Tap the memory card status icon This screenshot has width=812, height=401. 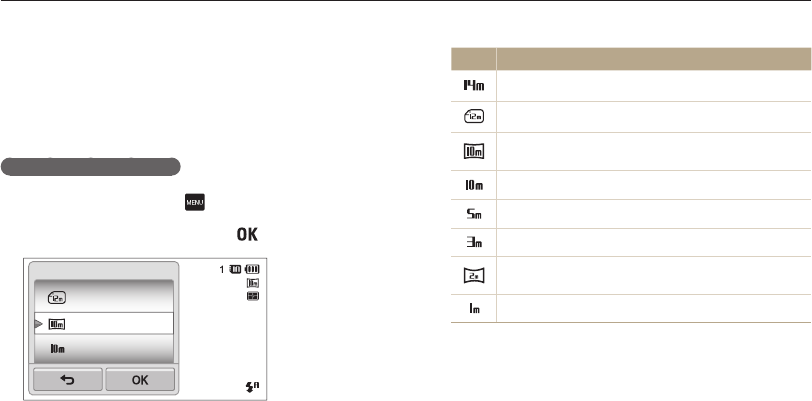237,270
